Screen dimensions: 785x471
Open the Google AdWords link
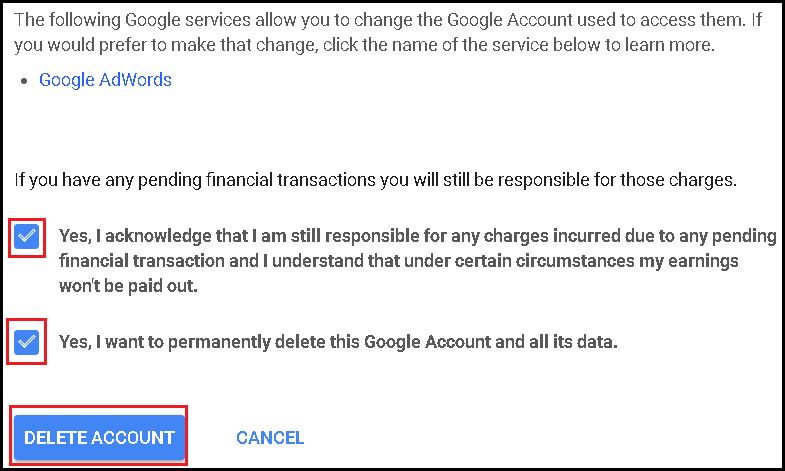point(105,80)
